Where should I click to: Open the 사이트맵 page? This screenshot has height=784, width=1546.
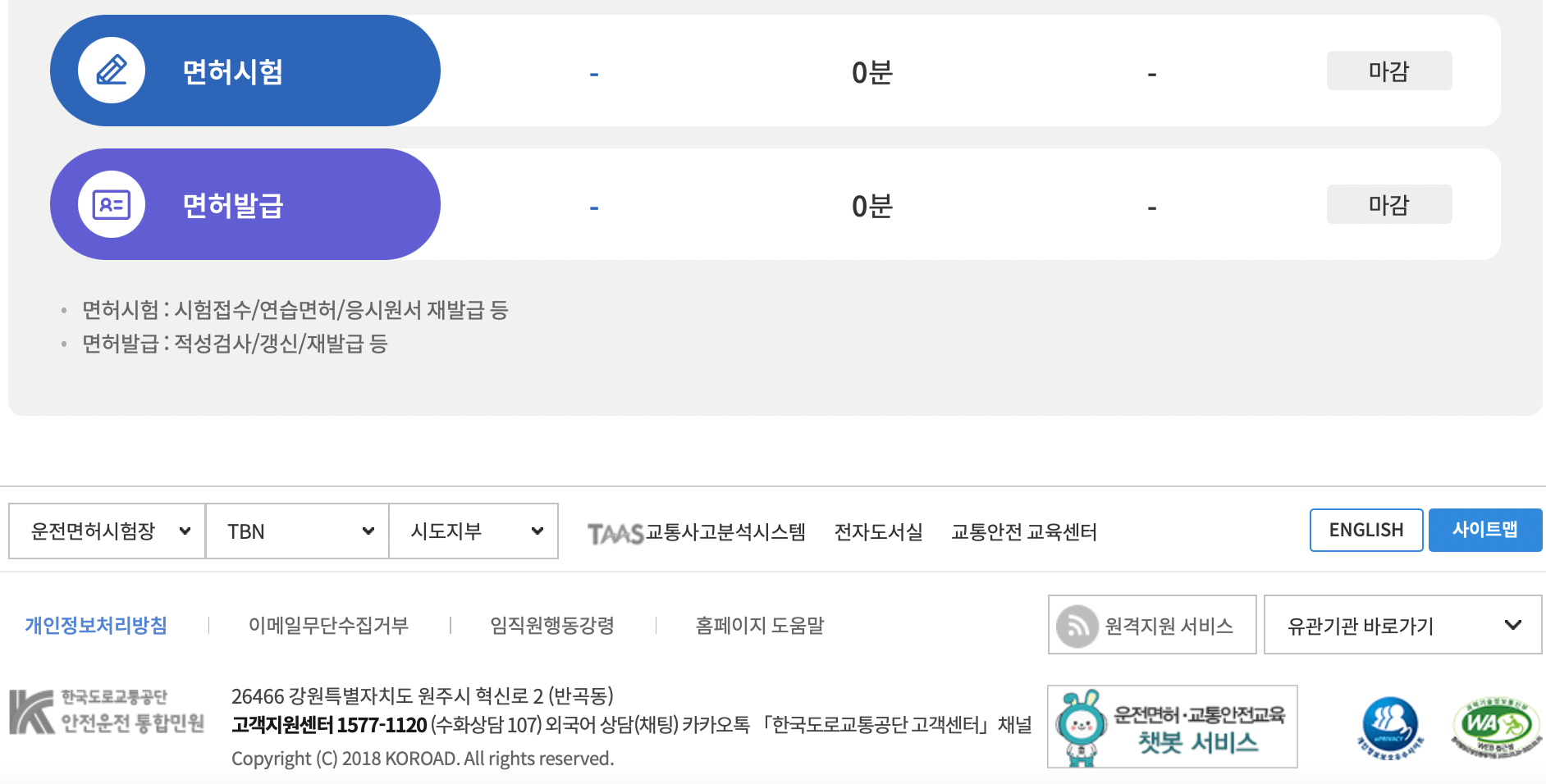1485,529
